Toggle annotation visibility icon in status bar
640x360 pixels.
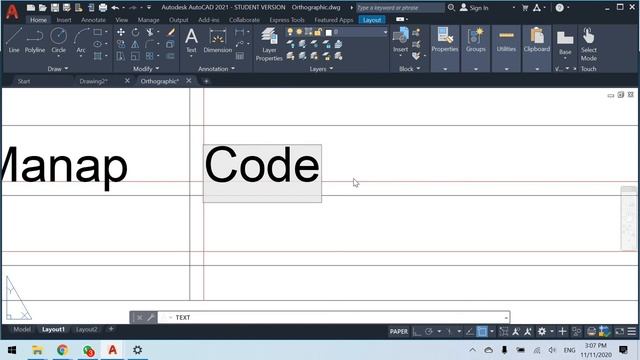click(516, 331)
